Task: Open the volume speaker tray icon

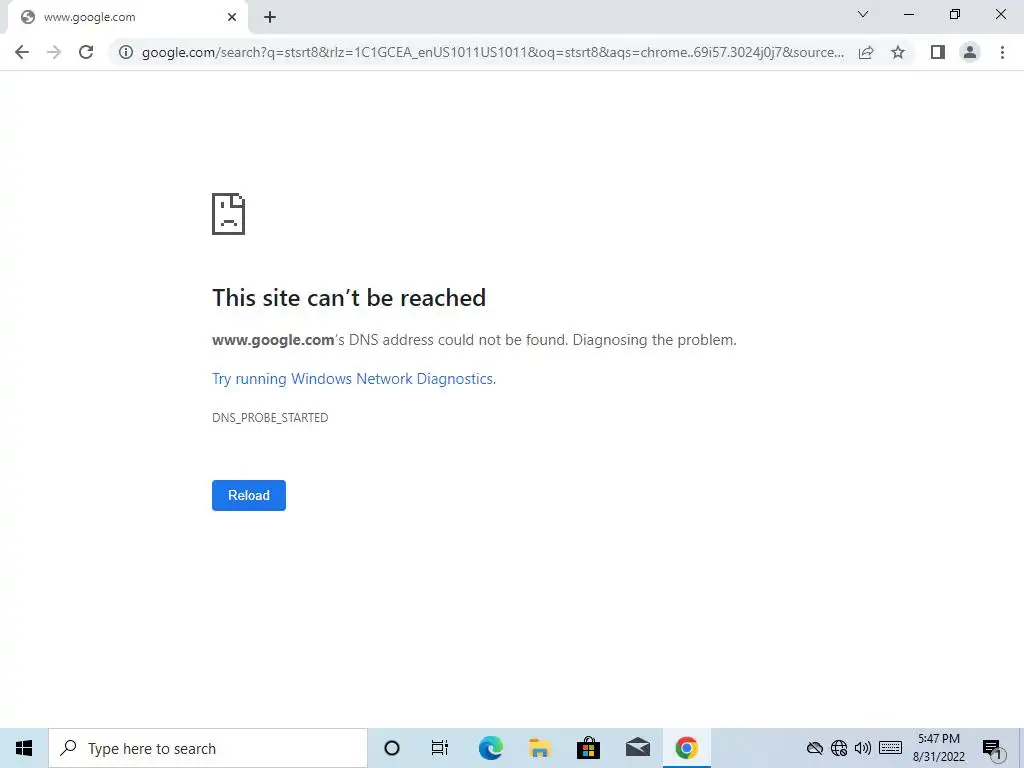Action: click(x=863, y=748)
